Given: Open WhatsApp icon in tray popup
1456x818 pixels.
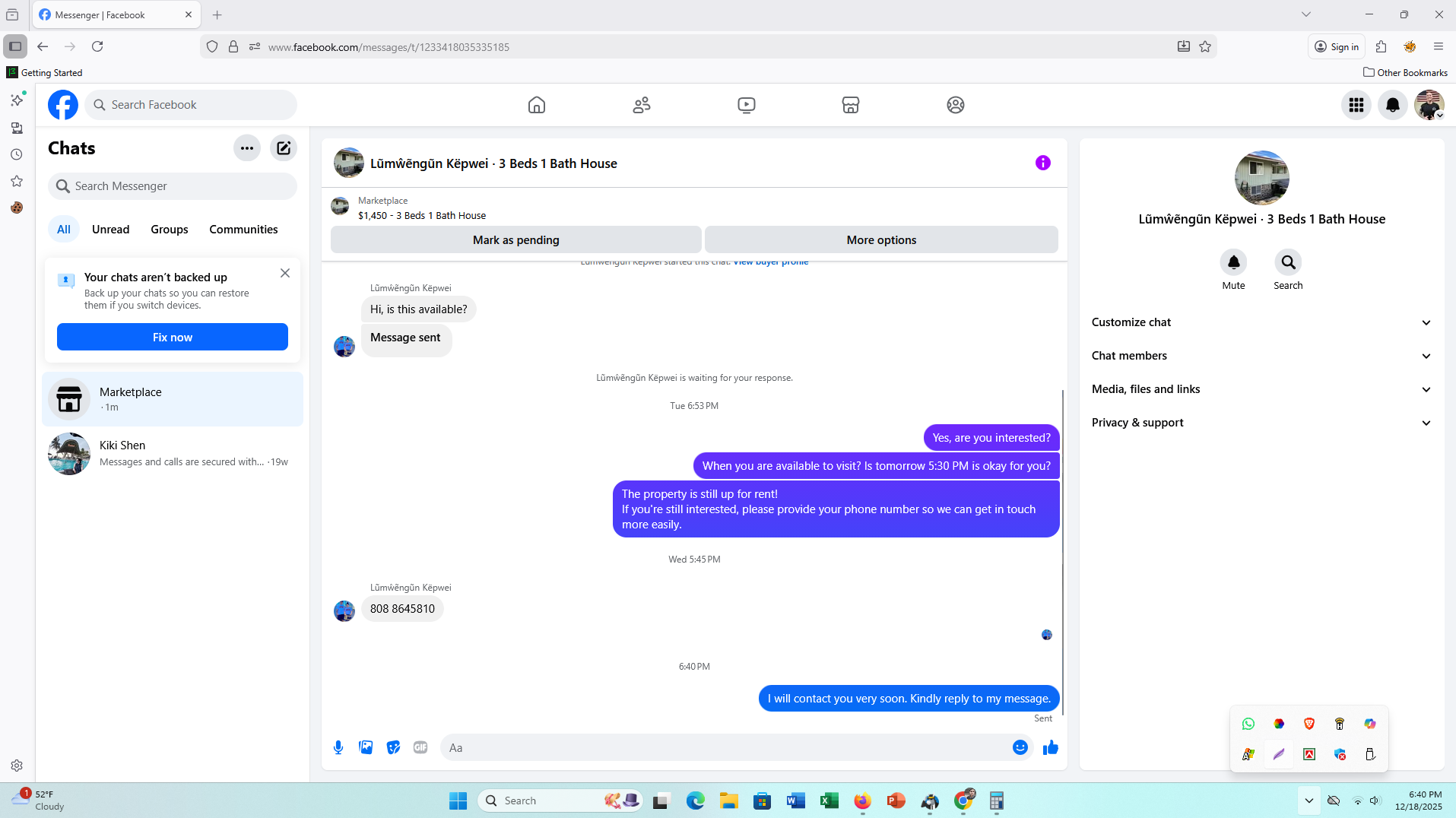Looking at the screenshot, I should (1248, 724).
